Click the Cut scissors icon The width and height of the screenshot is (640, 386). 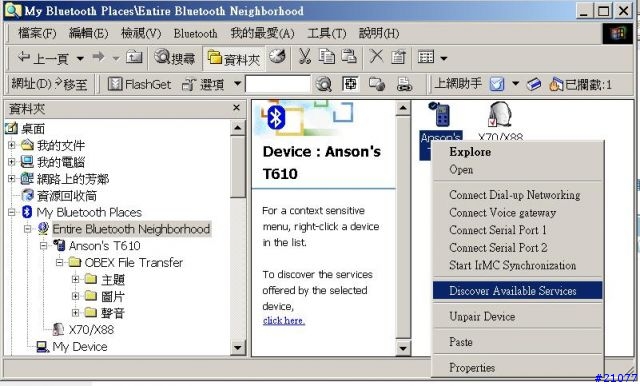pos(305,57)
